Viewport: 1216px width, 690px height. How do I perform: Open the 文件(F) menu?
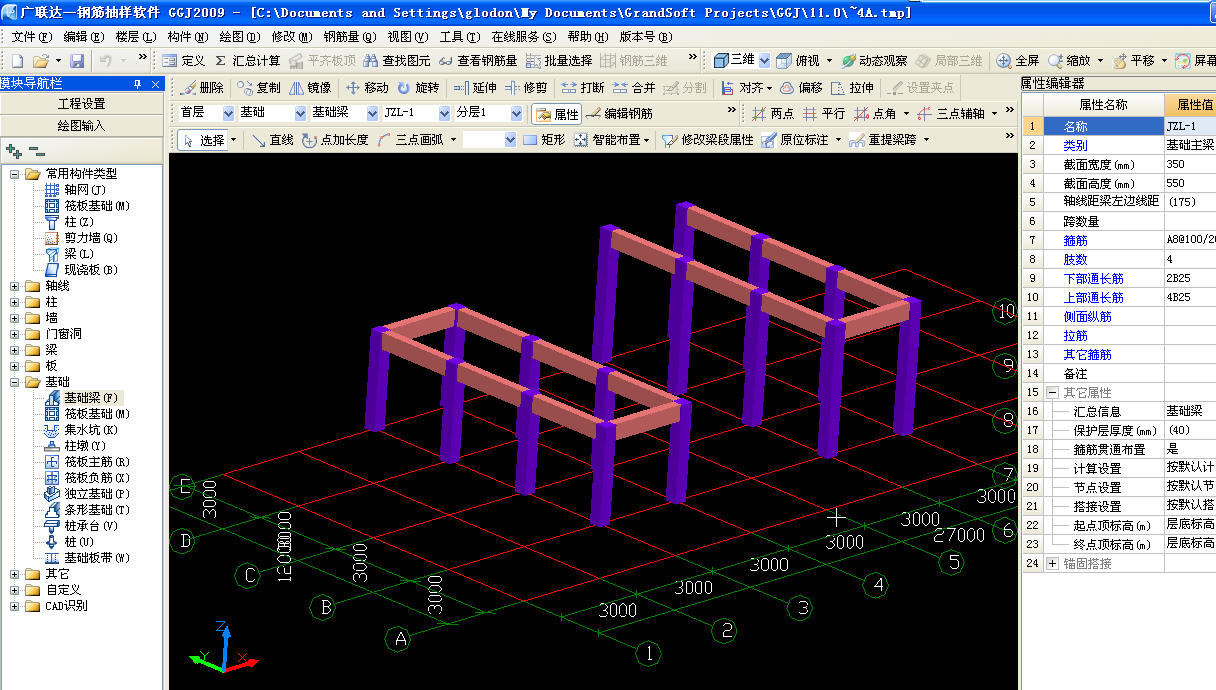(x=31, y=36)
